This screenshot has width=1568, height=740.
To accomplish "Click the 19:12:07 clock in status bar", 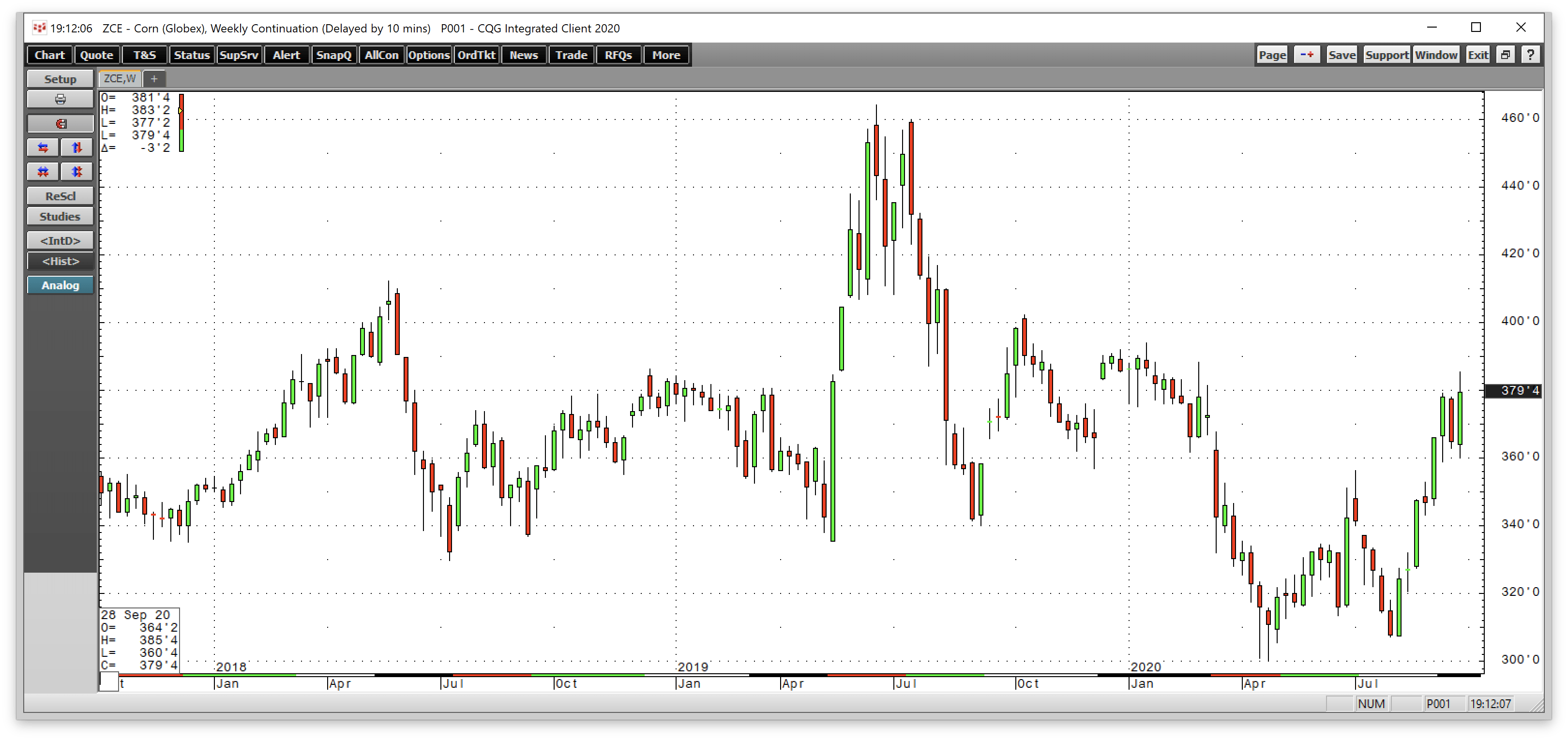I will [x=1491, y=704].
